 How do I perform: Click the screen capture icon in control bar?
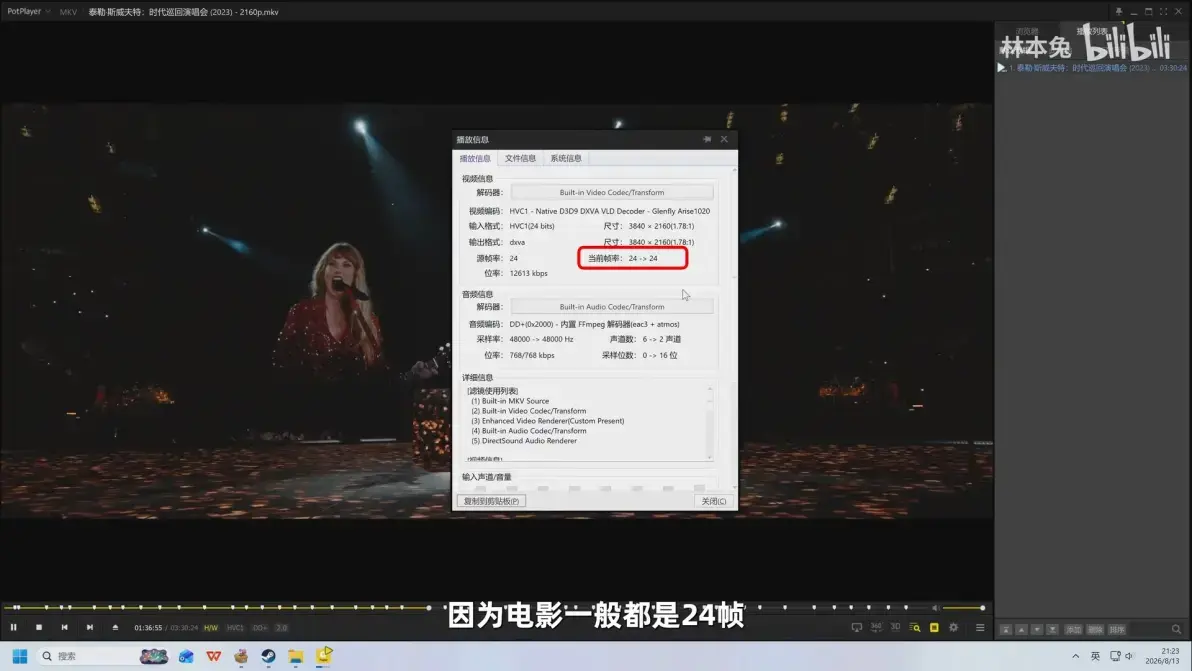857,628
